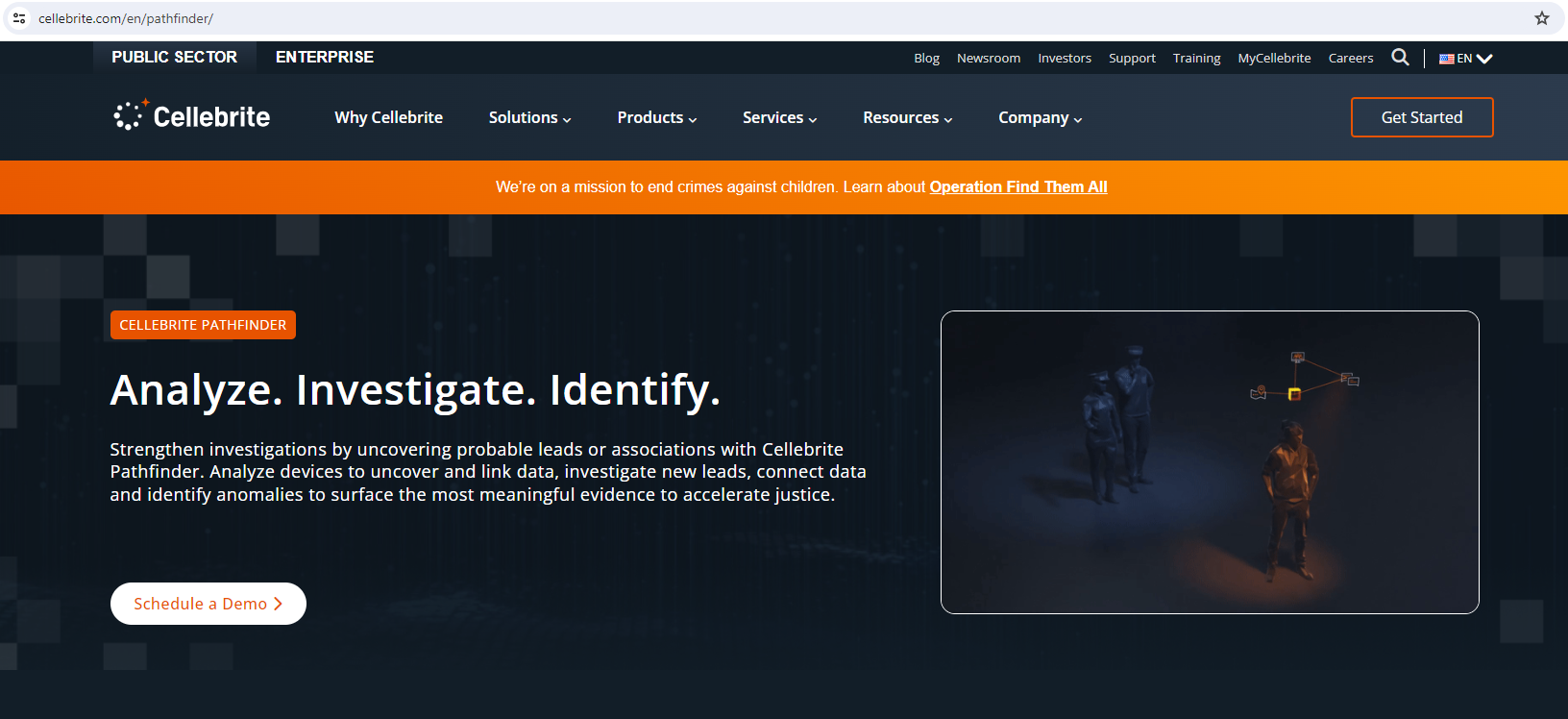The image size is (1568, 719).
Task: Follow the Operation Find Them All link
Action: coord(1018,186)
